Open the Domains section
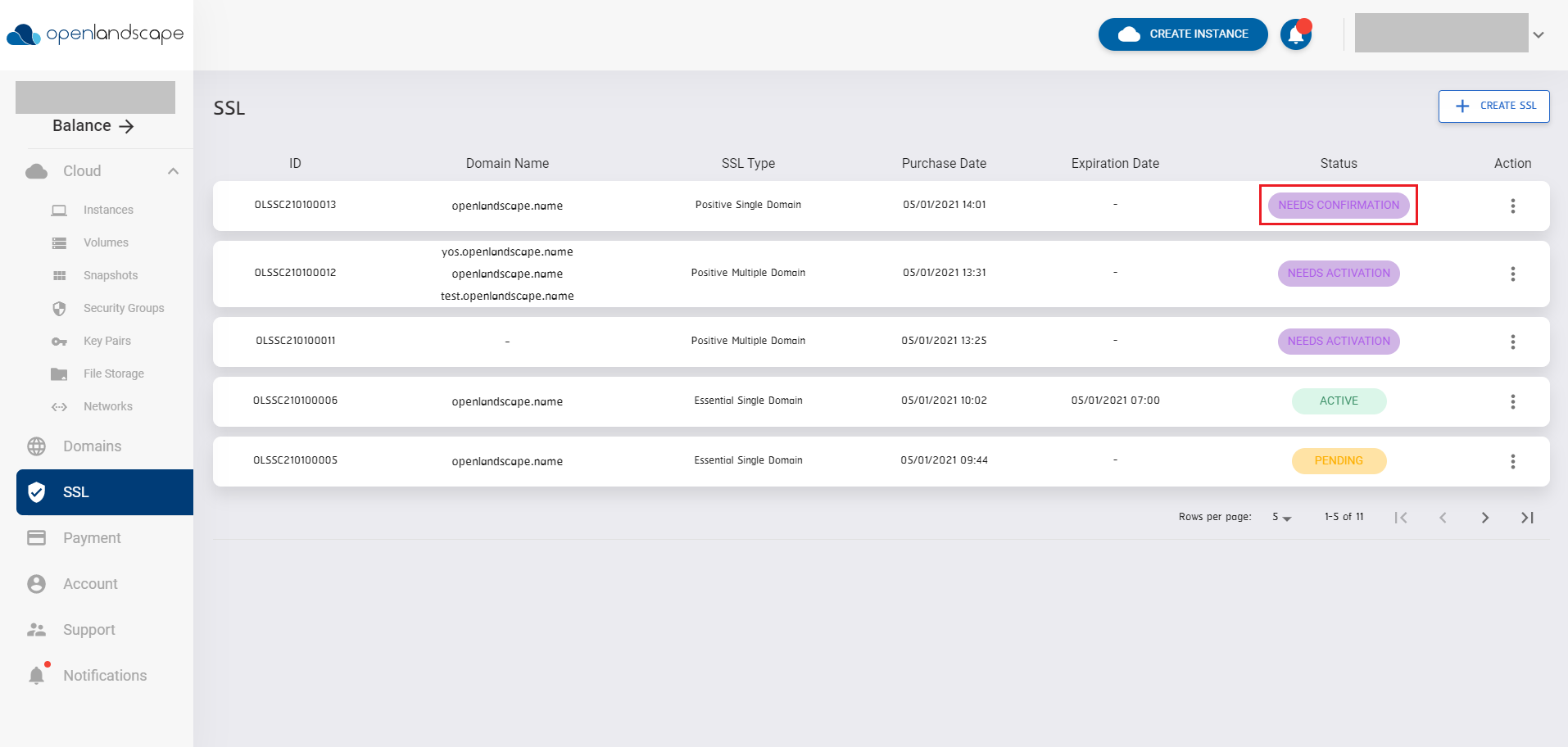 [x=92, y=446]
